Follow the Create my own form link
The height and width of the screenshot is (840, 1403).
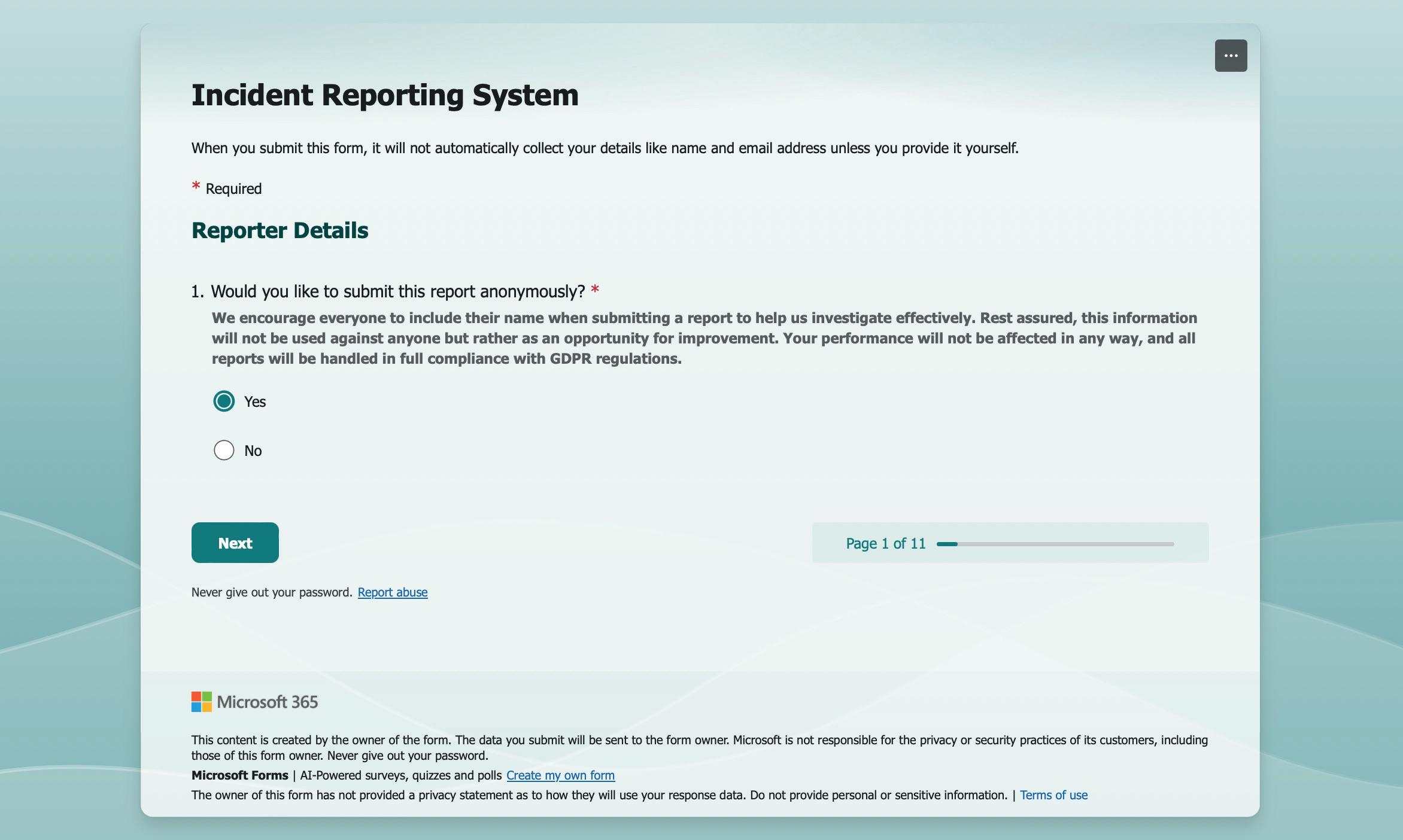click(x=560, y=775)
